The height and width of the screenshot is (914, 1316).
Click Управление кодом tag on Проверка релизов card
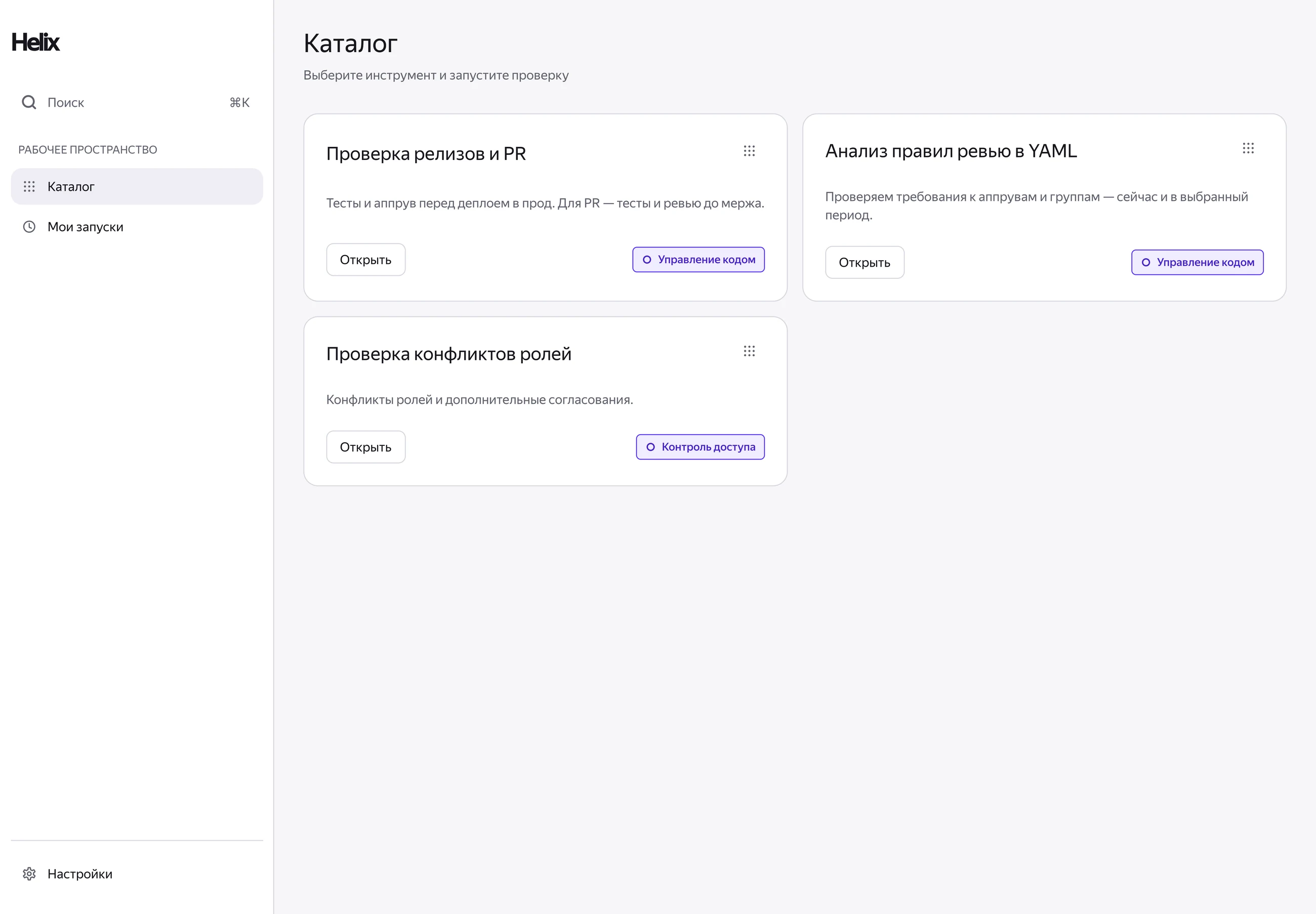pyautogui.click(x=698, y=260)
